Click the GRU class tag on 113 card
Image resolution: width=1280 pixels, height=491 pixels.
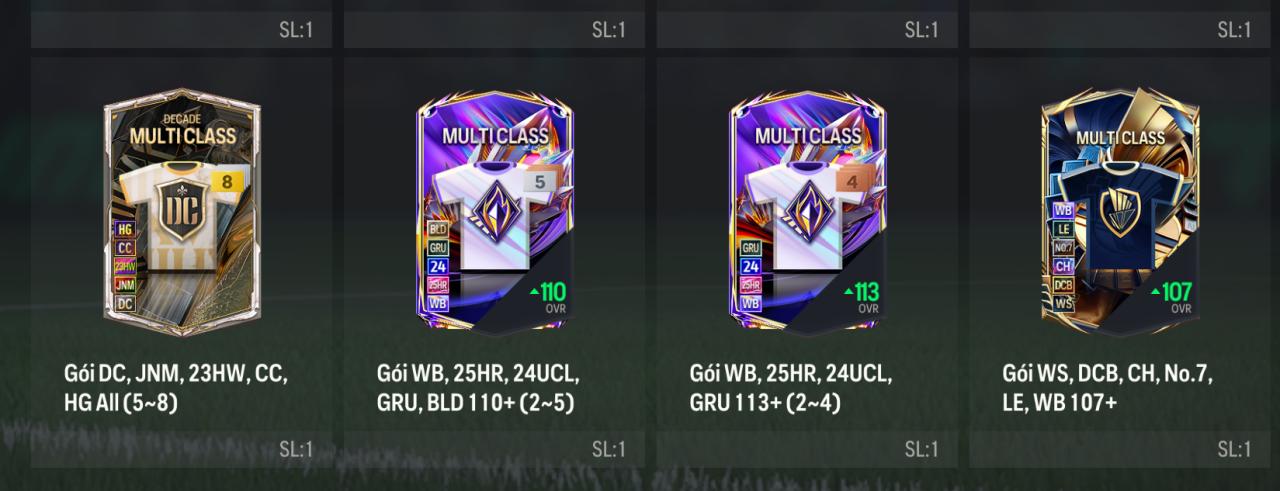click(x=750, y=247)
